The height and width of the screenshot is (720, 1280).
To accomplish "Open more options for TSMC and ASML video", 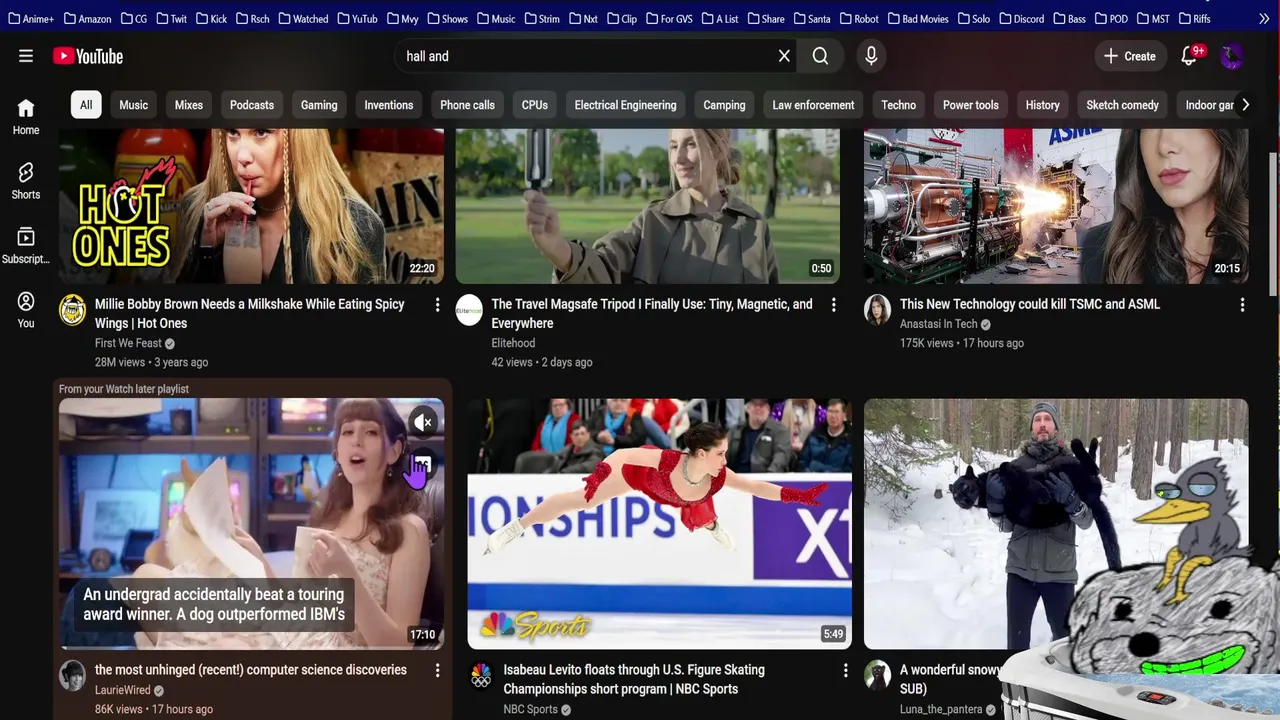I will (x=1242, y=305).
